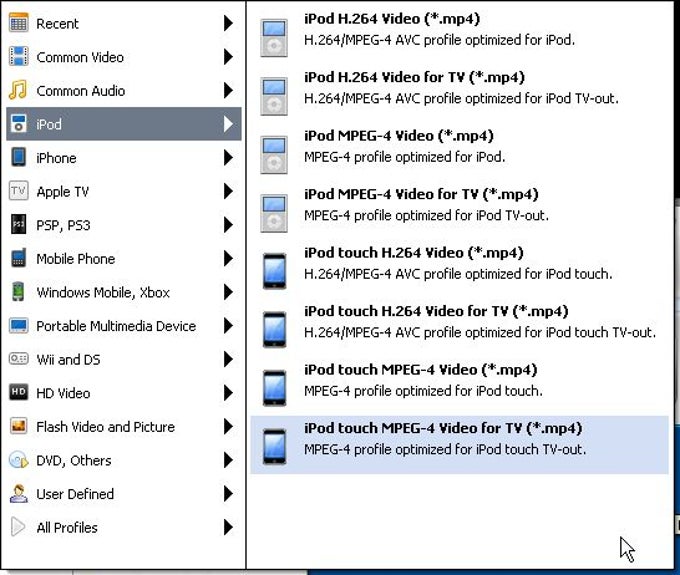This screenshot has width=680, height=575.
Task: Select the highlighted iPod category
Action: click(124, 124)
